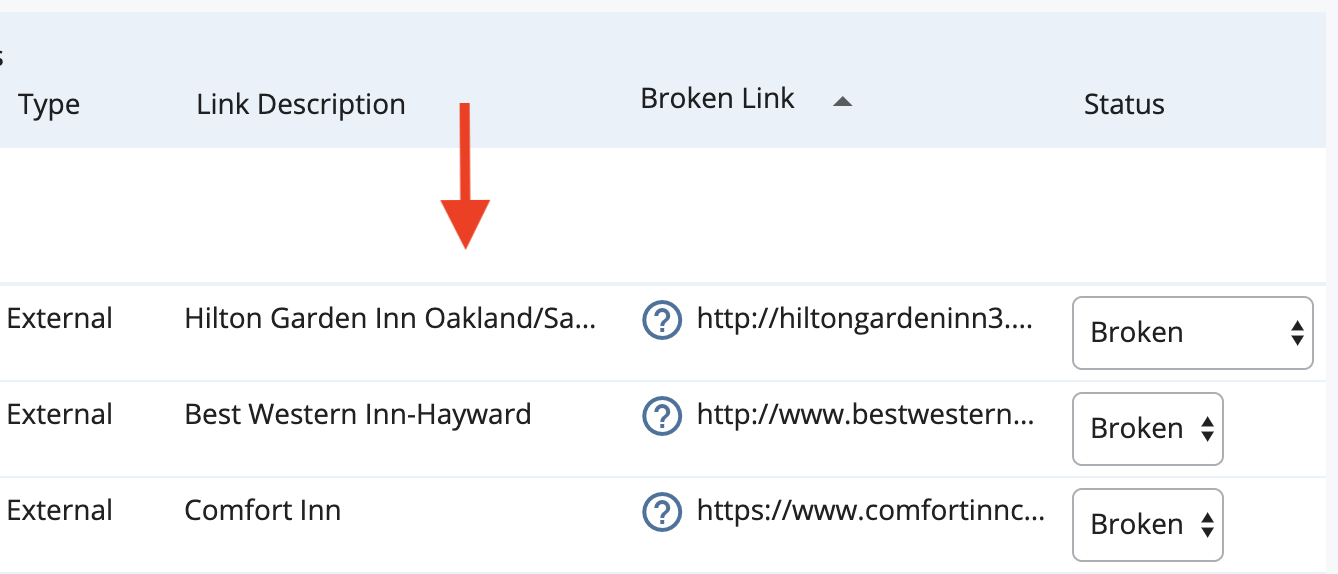Click sort arrow next to Broken Link
This screenshot has height=574, width=1338.
coord(843,101)
